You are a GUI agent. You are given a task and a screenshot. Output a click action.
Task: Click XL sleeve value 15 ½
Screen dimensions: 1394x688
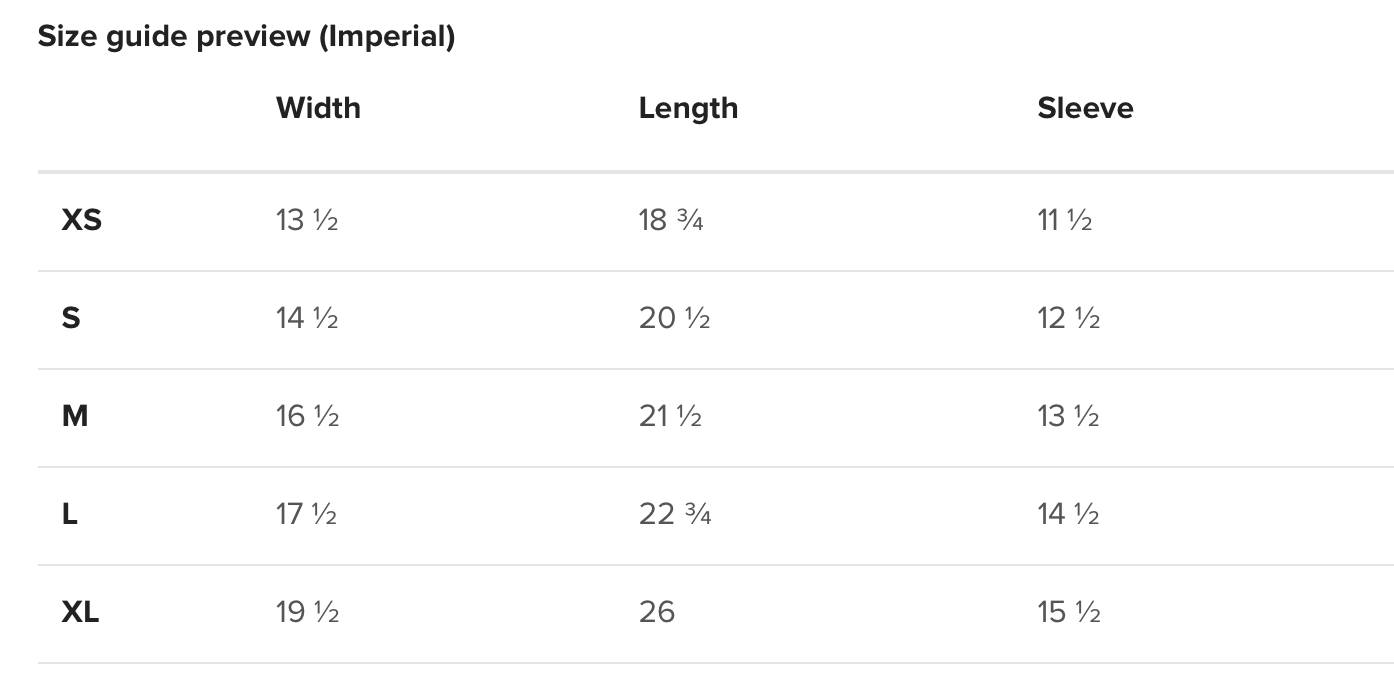(x=1069, y=612)
